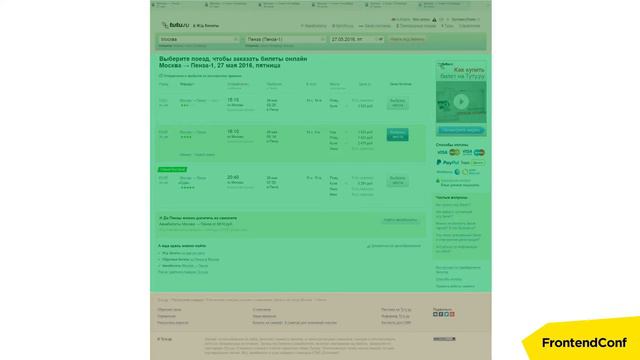
Task: Click the find train tickets search button
Action: click(x=407, y=39)
